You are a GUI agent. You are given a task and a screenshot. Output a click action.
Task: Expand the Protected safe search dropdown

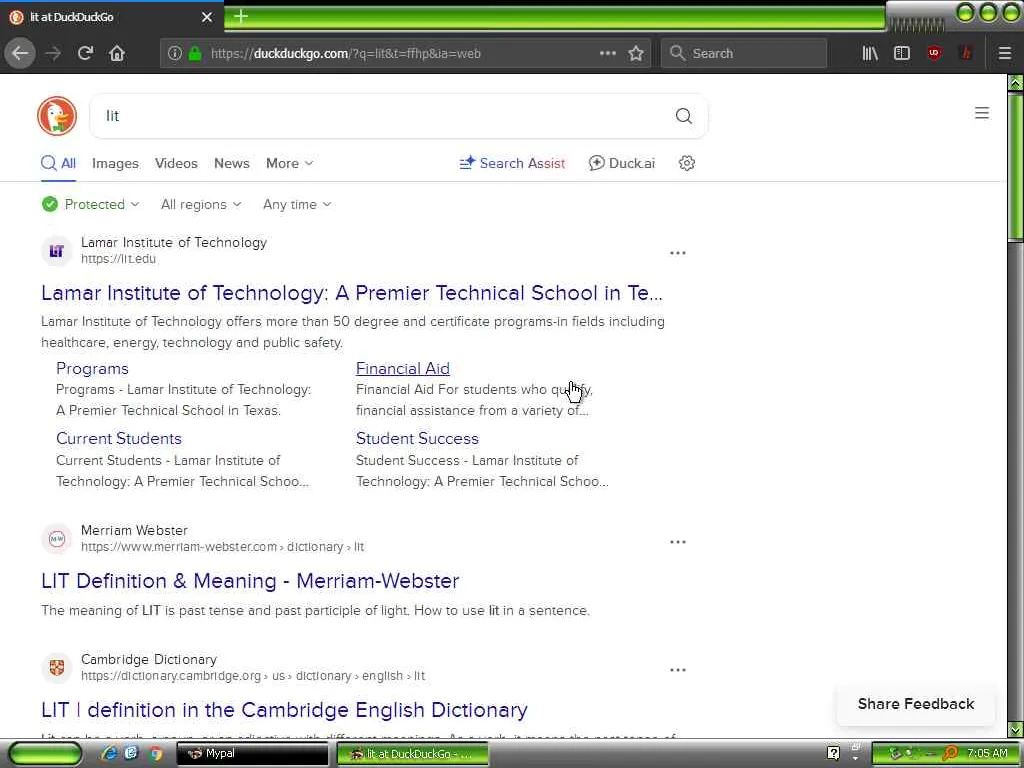pos(91,204)
